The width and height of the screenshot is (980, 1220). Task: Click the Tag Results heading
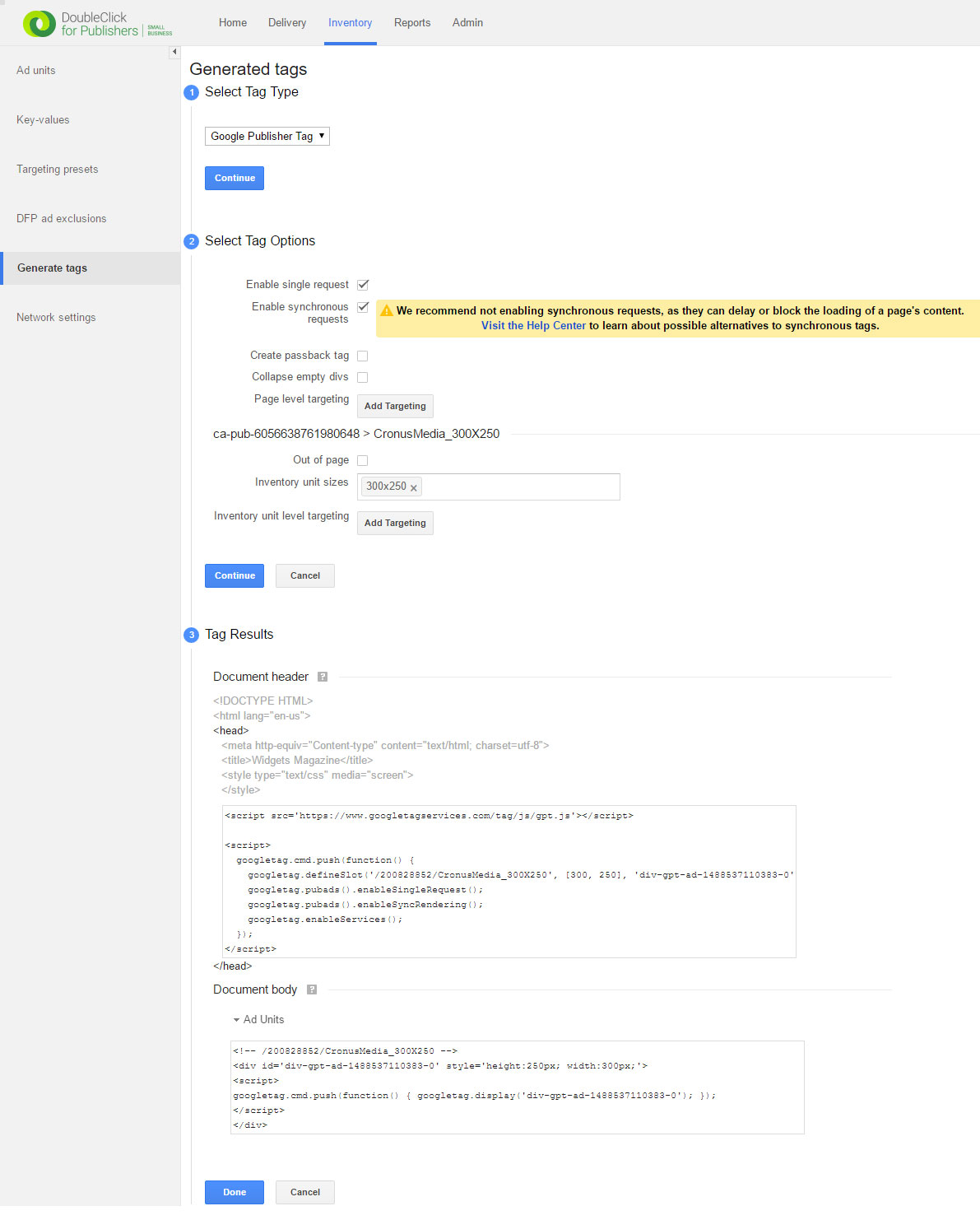click(x=239, y=635)
